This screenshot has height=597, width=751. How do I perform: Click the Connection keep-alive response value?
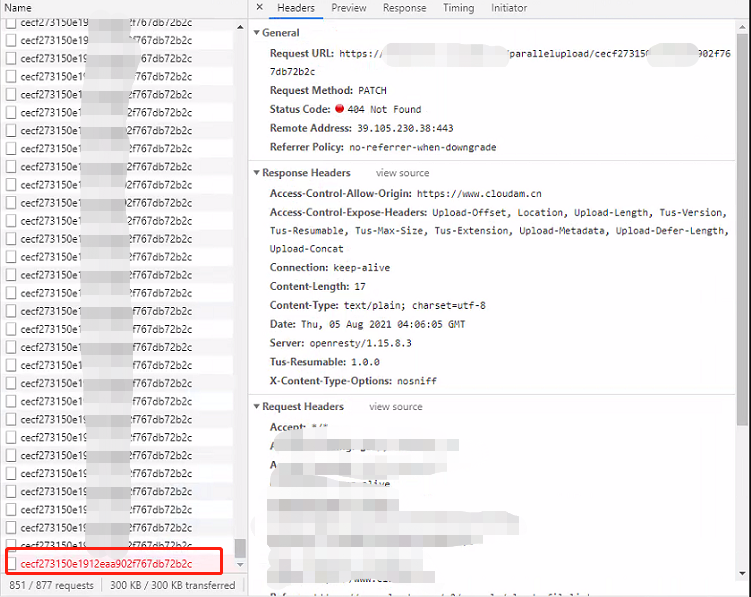(362, 268)
